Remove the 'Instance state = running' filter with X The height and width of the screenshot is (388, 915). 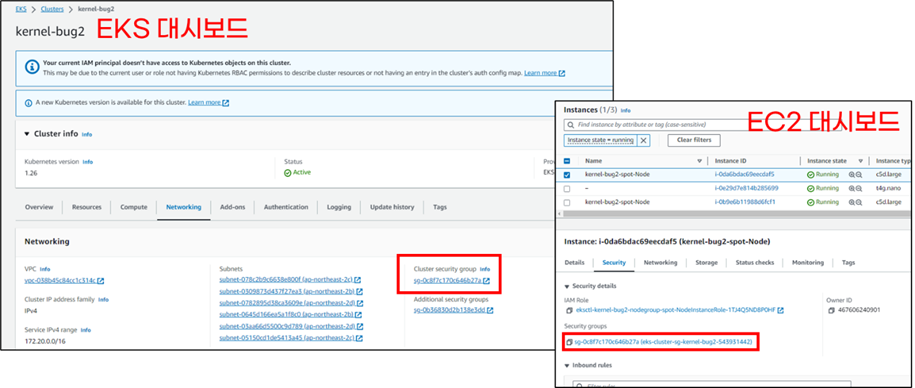pos(643,141)
